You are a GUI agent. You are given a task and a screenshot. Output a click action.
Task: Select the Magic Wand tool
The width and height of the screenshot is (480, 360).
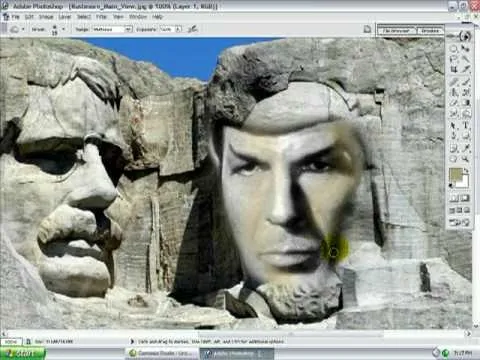466,59
